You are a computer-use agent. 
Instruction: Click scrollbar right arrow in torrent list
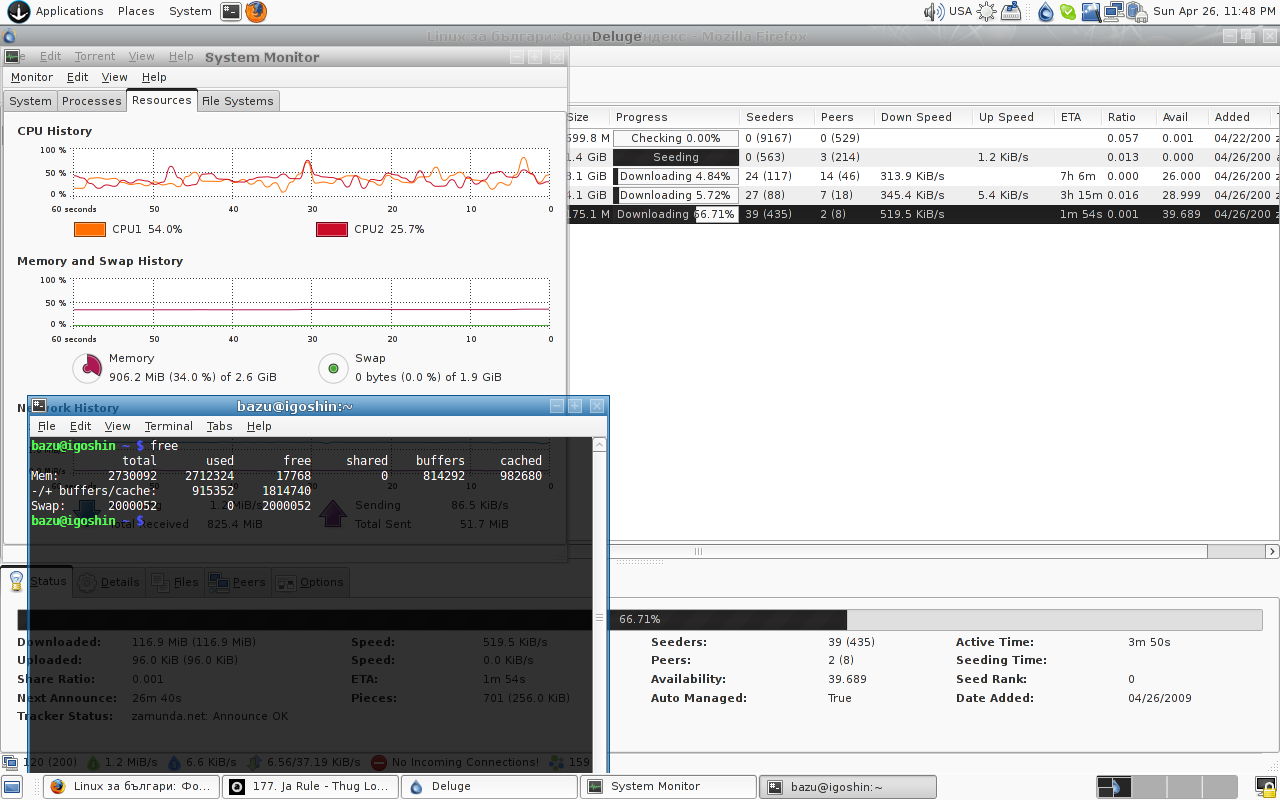click(x=1272, y=551)
